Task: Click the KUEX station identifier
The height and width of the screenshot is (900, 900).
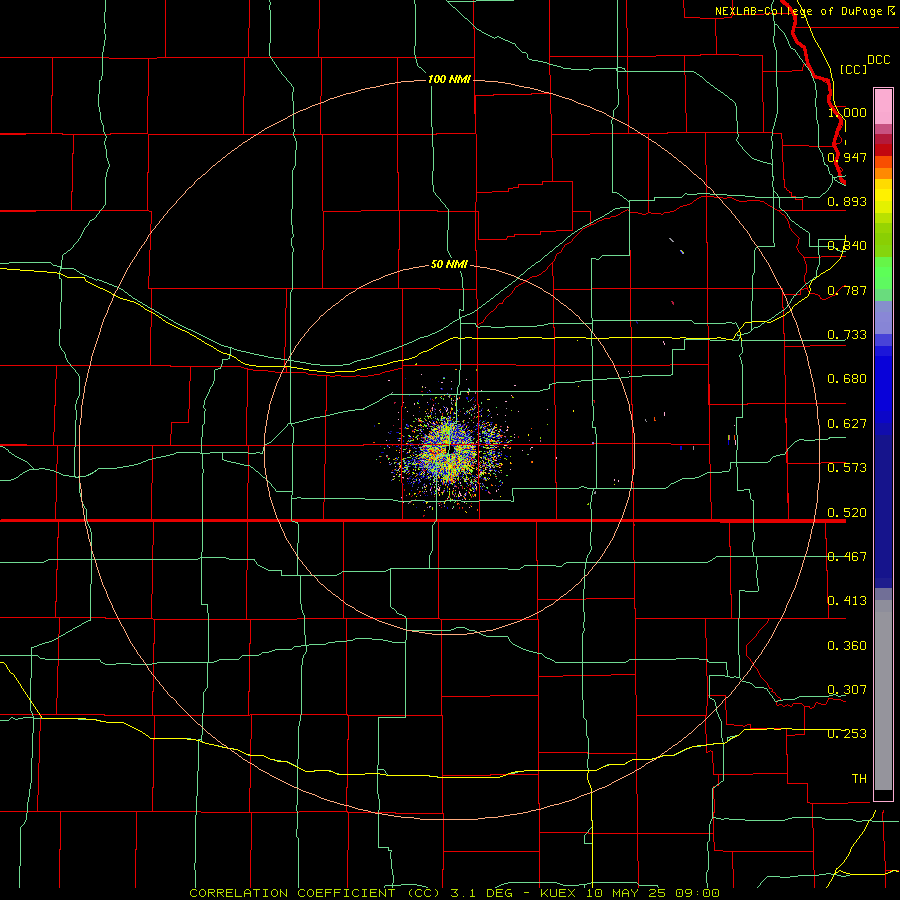Action: point(559,893)
